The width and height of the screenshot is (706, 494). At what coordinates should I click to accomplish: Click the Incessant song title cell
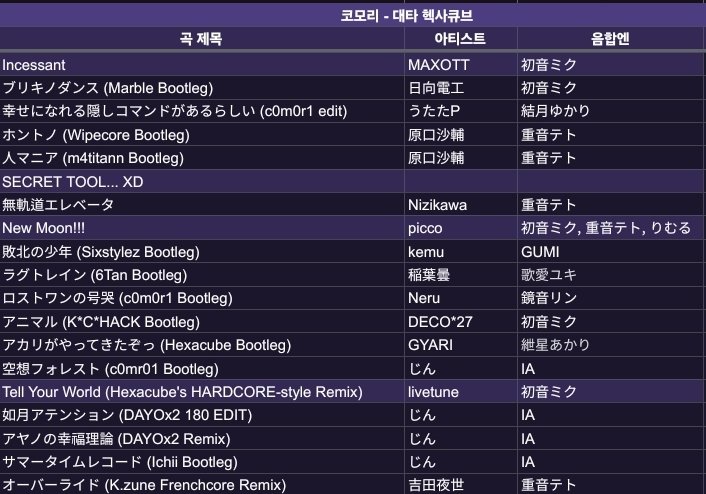(202, 65)
